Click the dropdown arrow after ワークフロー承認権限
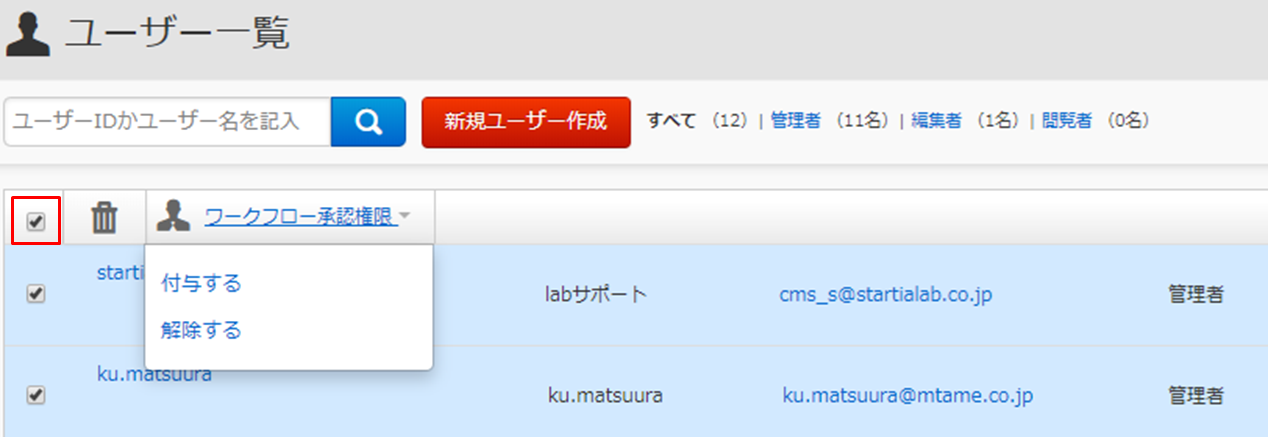1268x437 pixels. click(405, 216)
